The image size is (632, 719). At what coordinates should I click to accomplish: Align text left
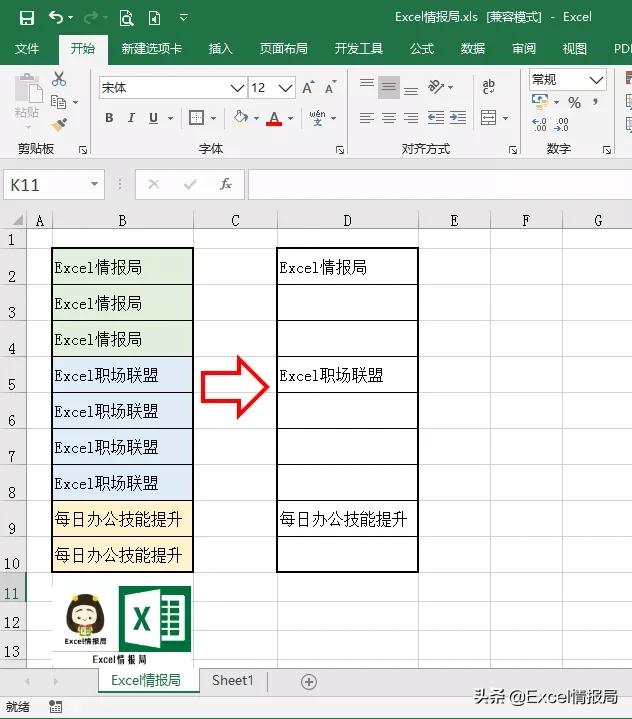pyautogui.click(x=366, y=118)
